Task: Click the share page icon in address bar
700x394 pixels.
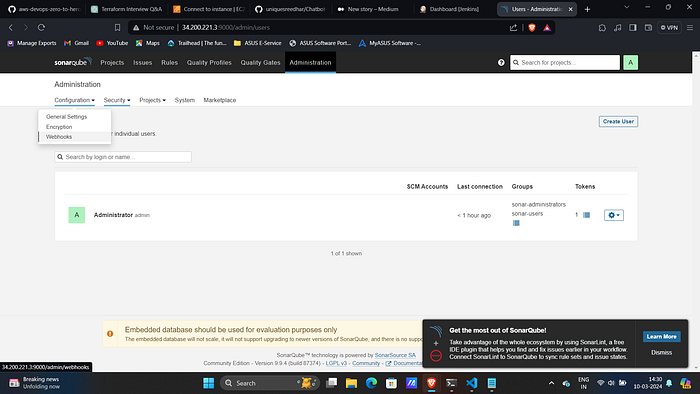Action: pyautogui.click(x=513, y=28)
